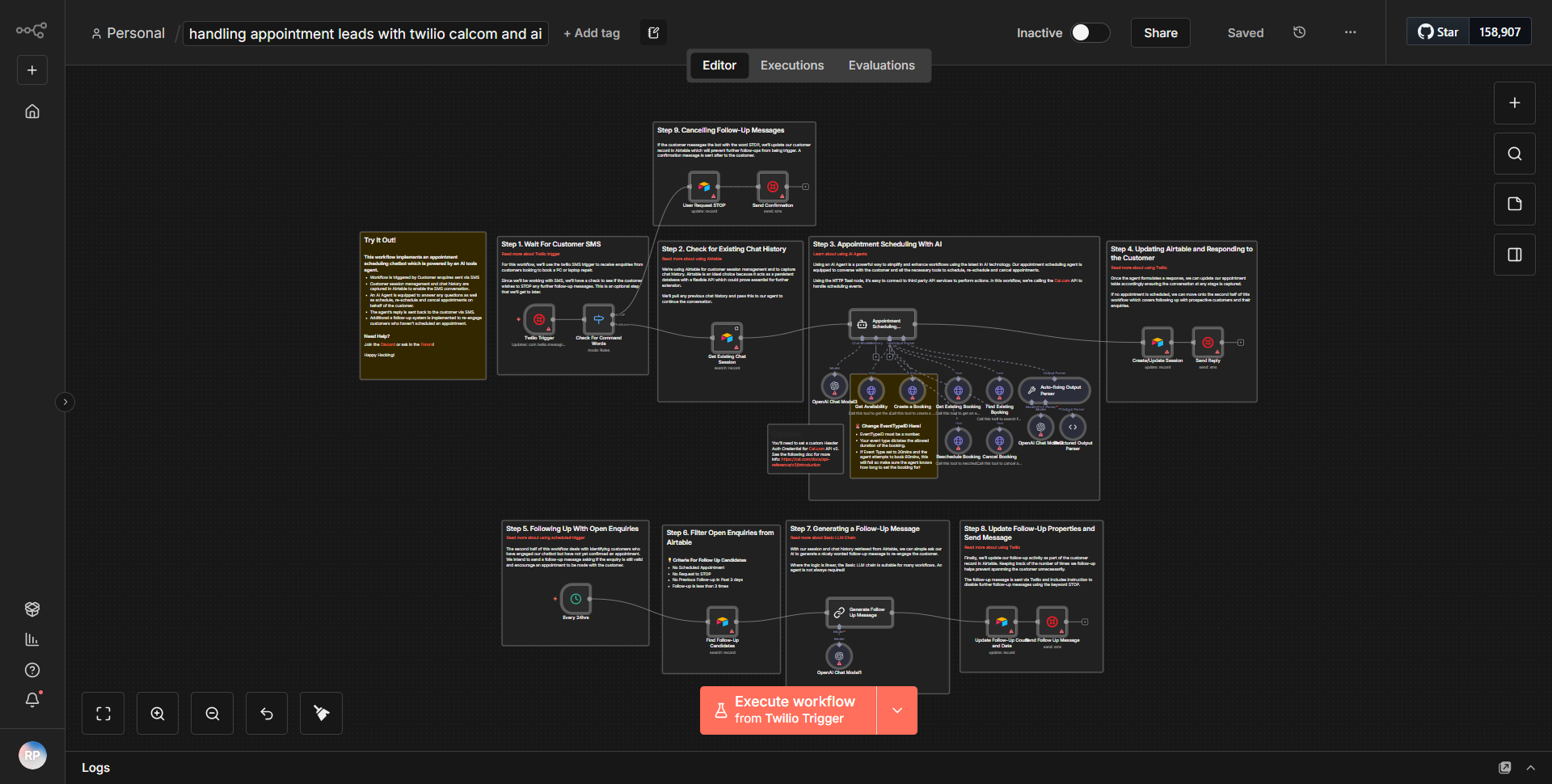Click the Share button
The image size is (1552, 784).
coord(1159,32)
